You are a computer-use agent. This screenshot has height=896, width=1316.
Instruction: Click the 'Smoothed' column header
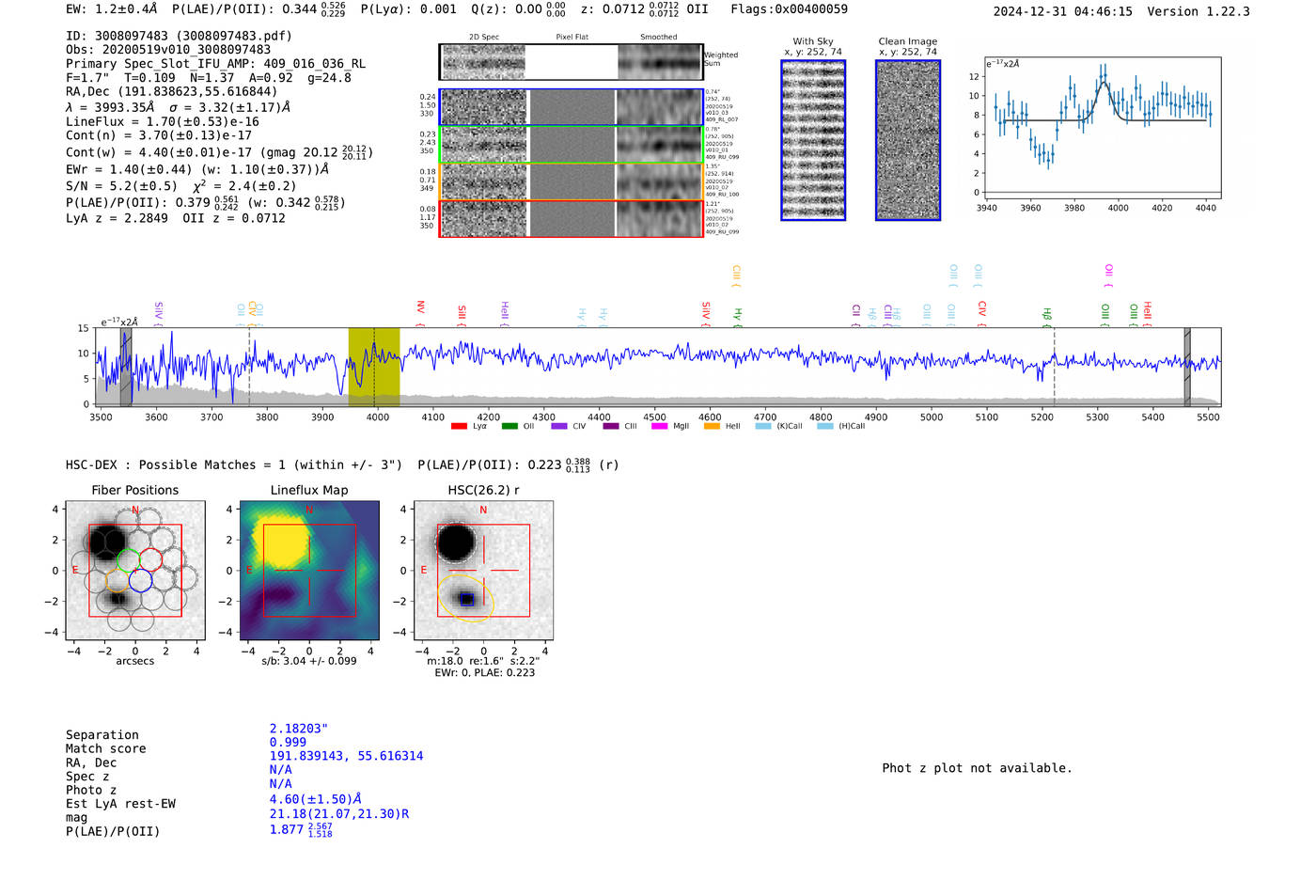pos(658,38)
